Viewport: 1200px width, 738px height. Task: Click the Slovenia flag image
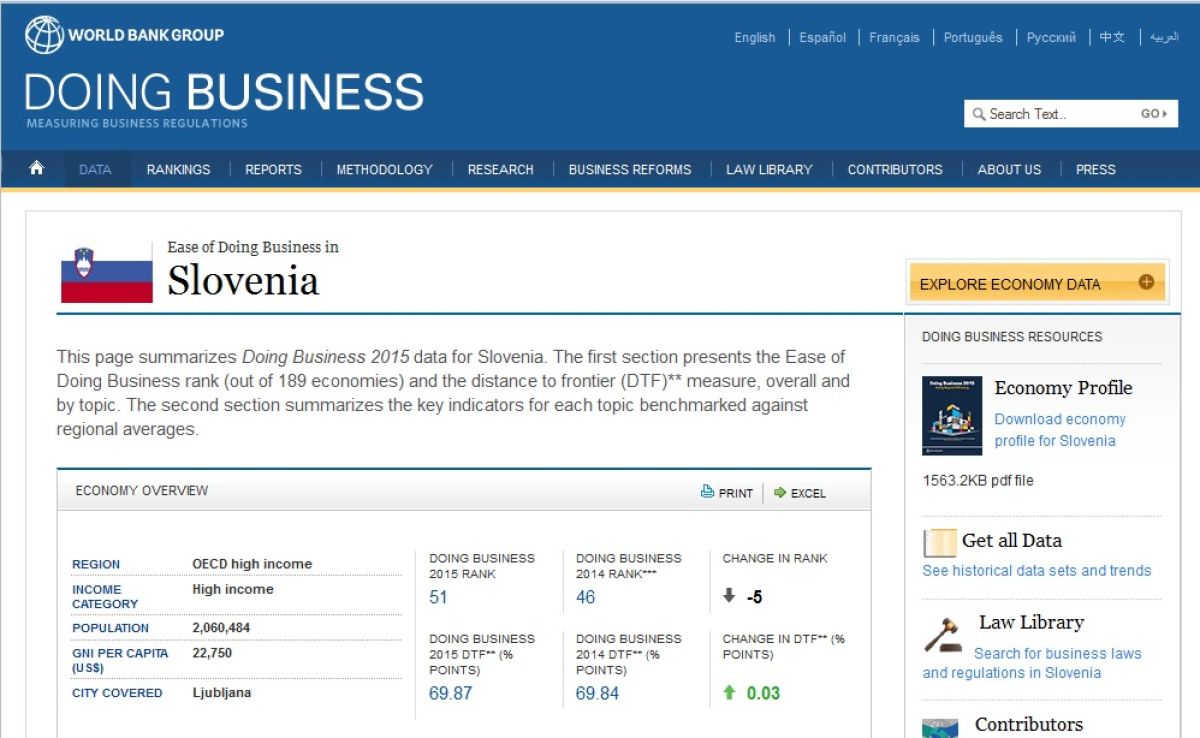(x=107, y=273)
